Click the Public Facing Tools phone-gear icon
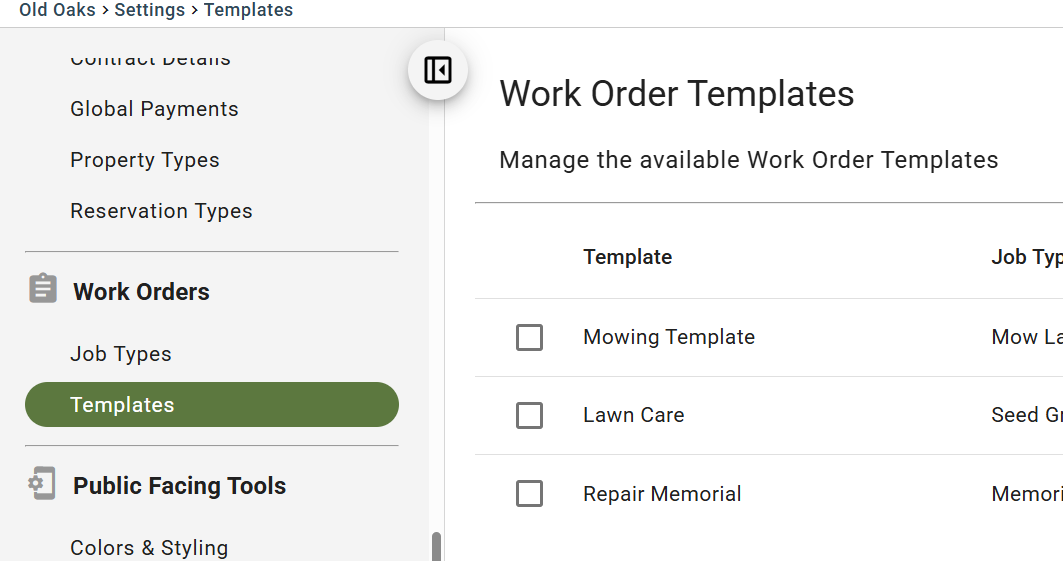1063x561 pixels. (x=42, y=483)
